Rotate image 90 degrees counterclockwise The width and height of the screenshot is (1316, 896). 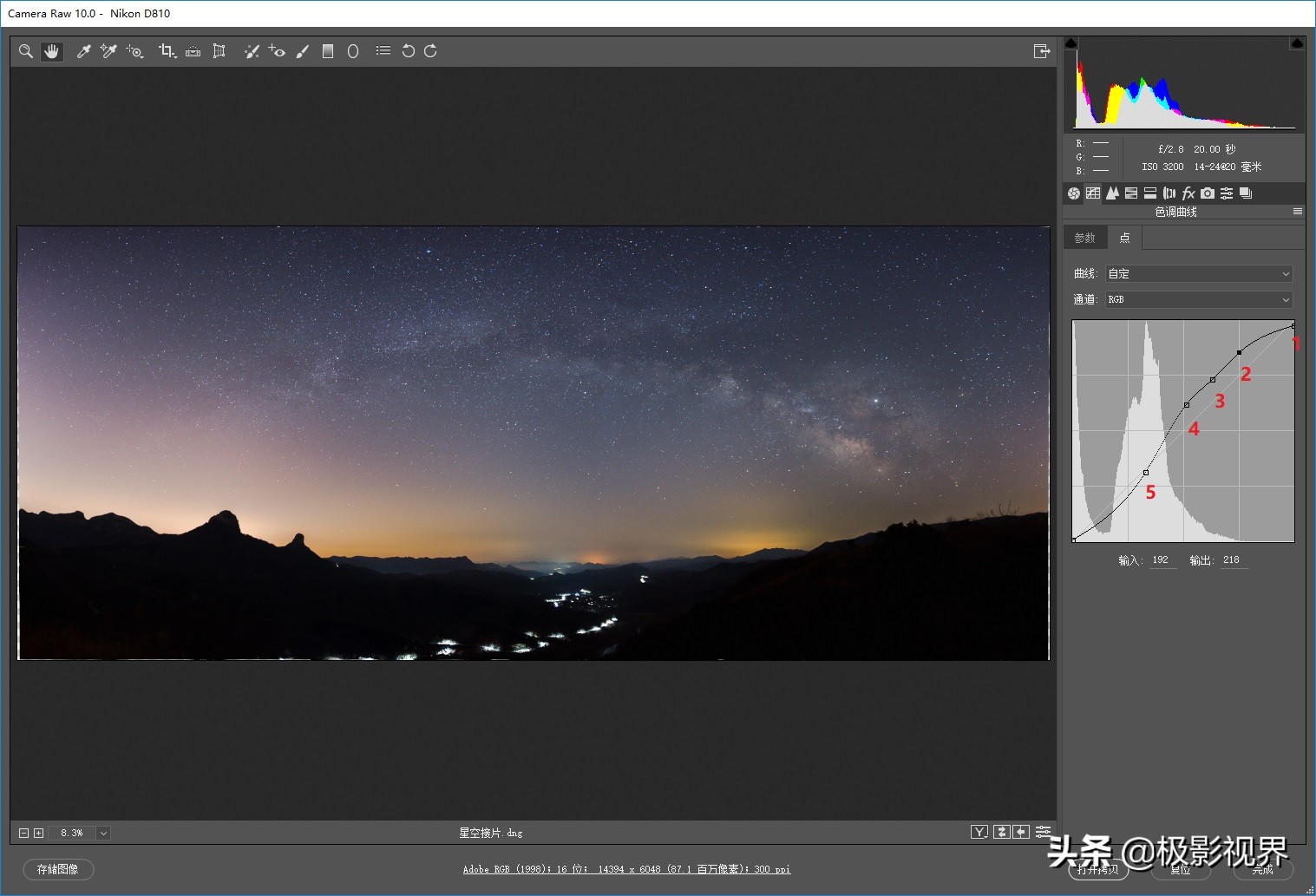(408, 51)
